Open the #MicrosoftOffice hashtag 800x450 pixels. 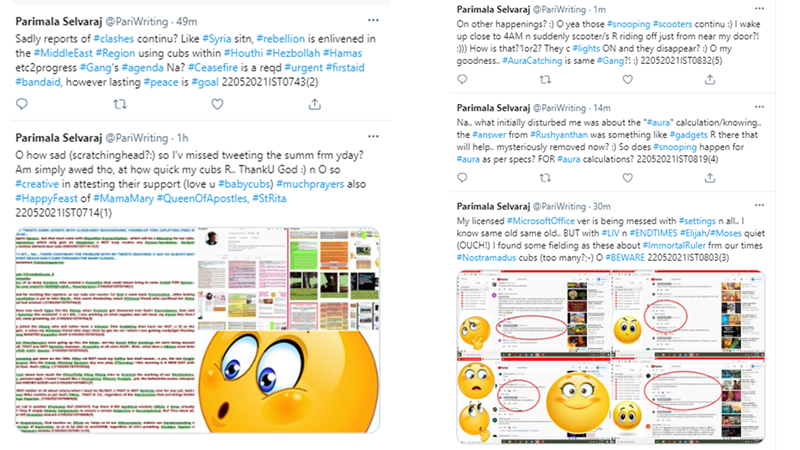(x=540, y=221)
